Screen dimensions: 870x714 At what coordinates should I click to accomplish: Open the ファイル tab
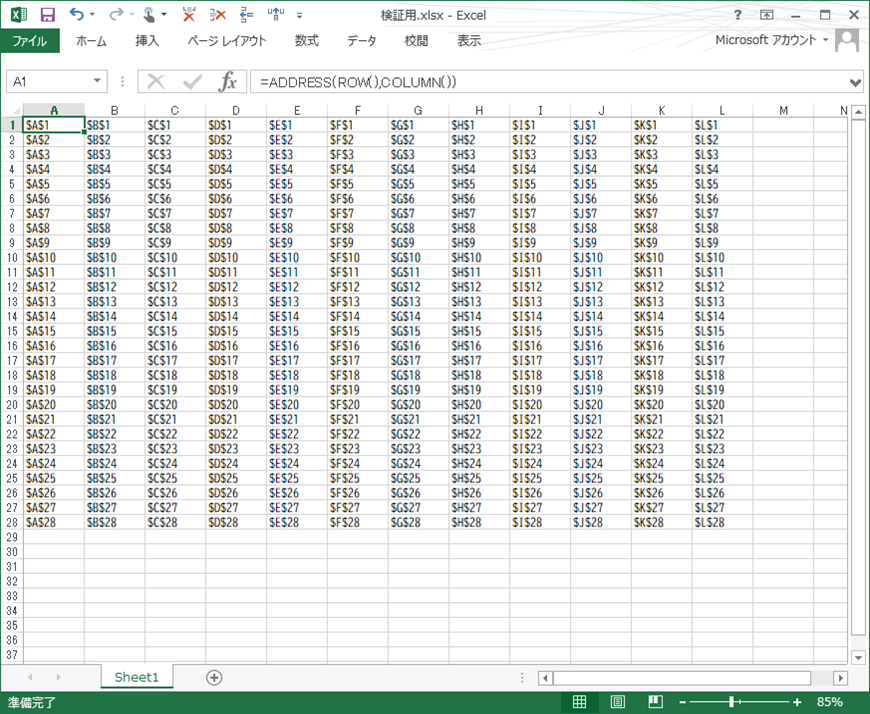coord(30,40)
